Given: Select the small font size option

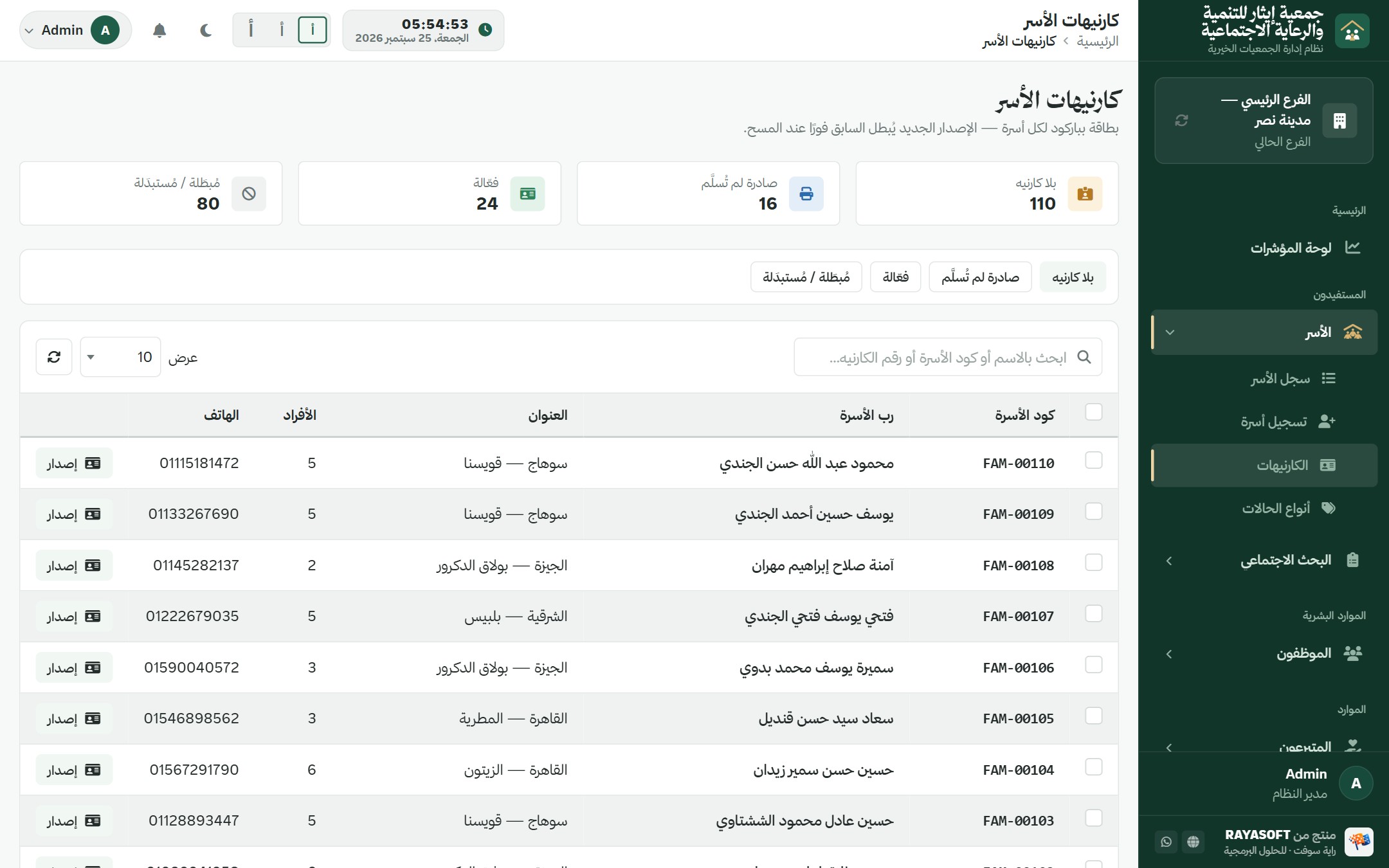Looking at the screenshot, I should tap(313, 30).
